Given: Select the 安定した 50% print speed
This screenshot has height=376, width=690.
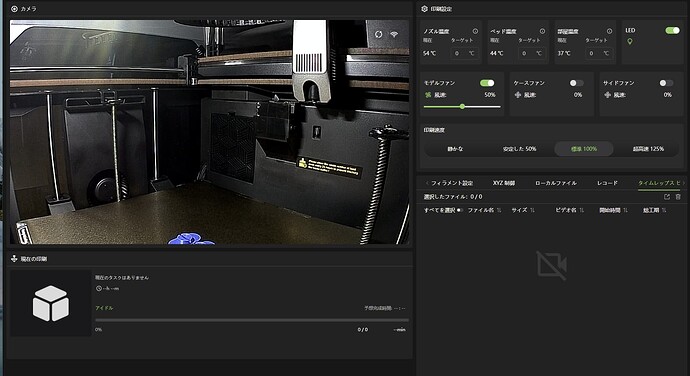Looking at the screenshot, I should point(519,149).
